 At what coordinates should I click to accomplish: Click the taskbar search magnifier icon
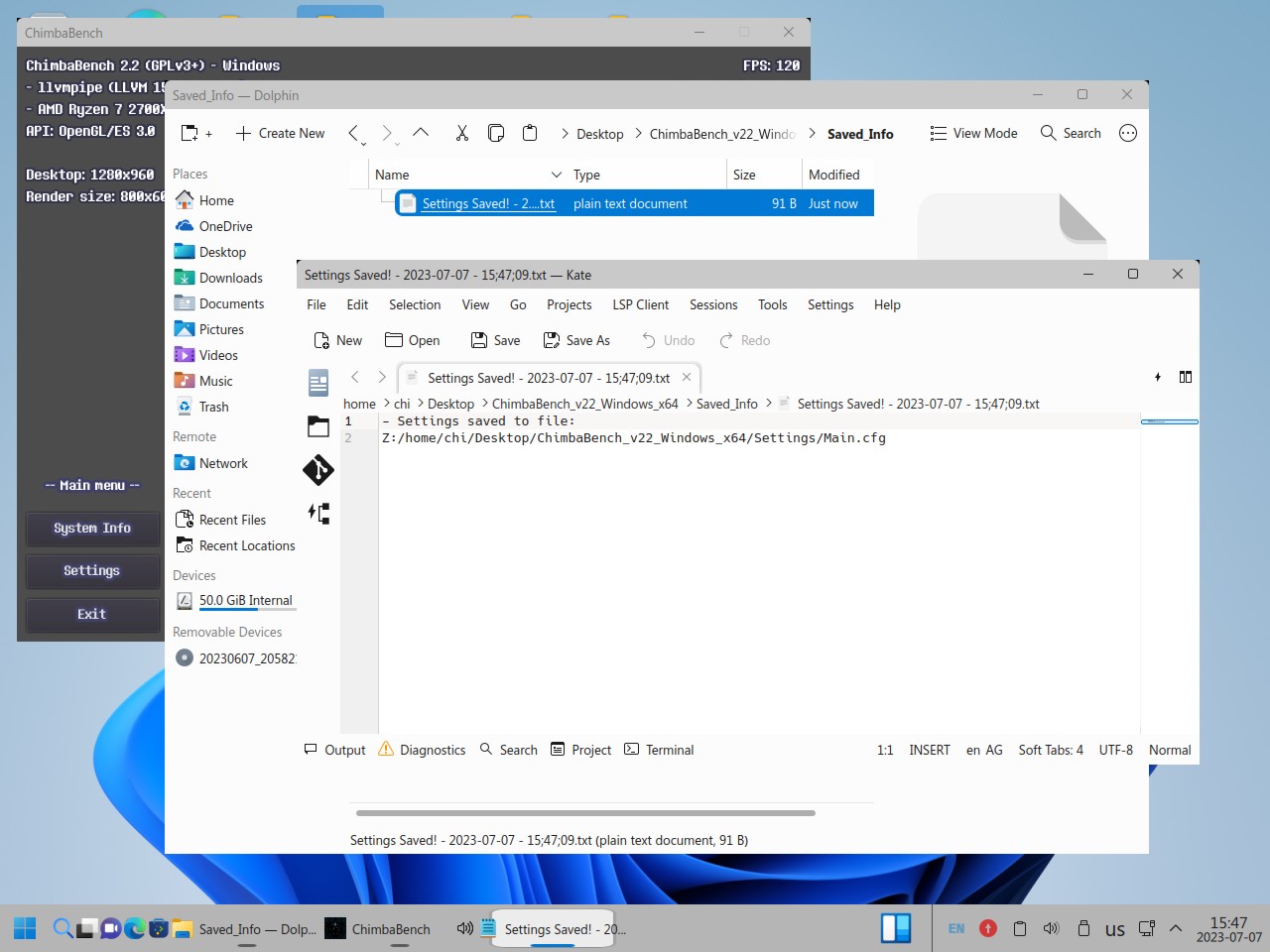(63, 928)
